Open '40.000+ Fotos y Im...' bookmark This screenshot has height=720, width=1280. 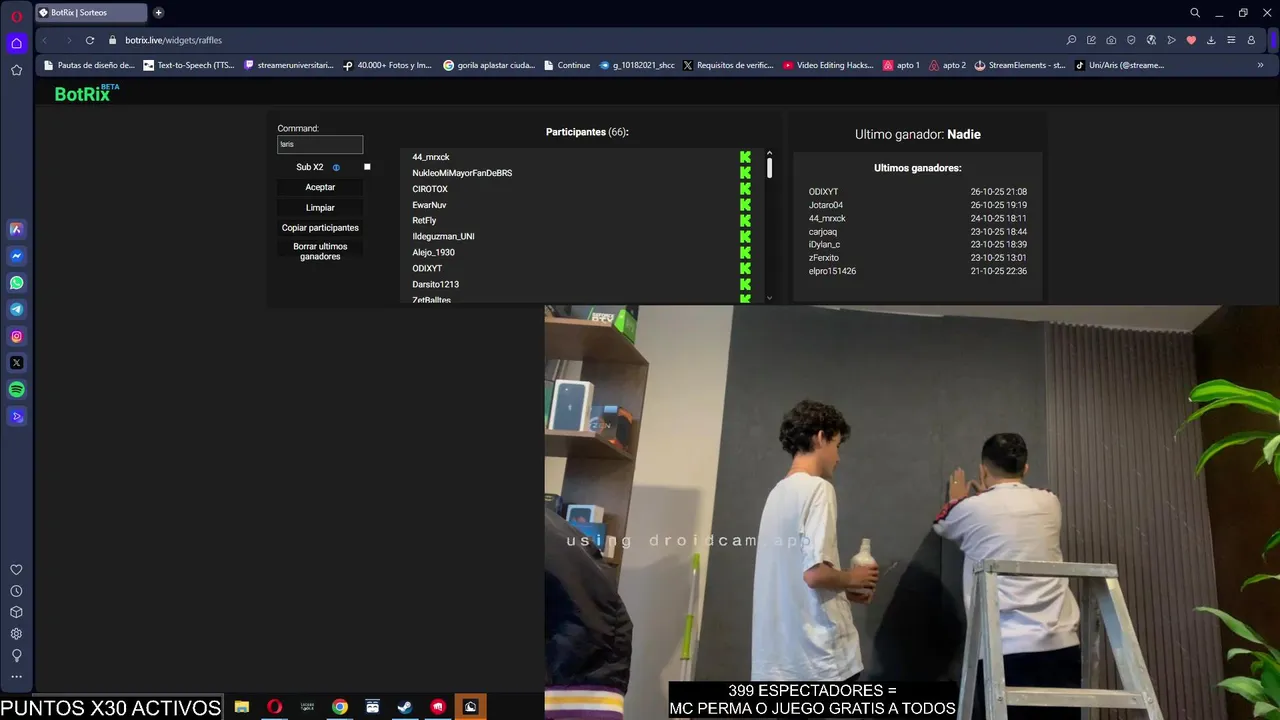click(x=387, y=65)
